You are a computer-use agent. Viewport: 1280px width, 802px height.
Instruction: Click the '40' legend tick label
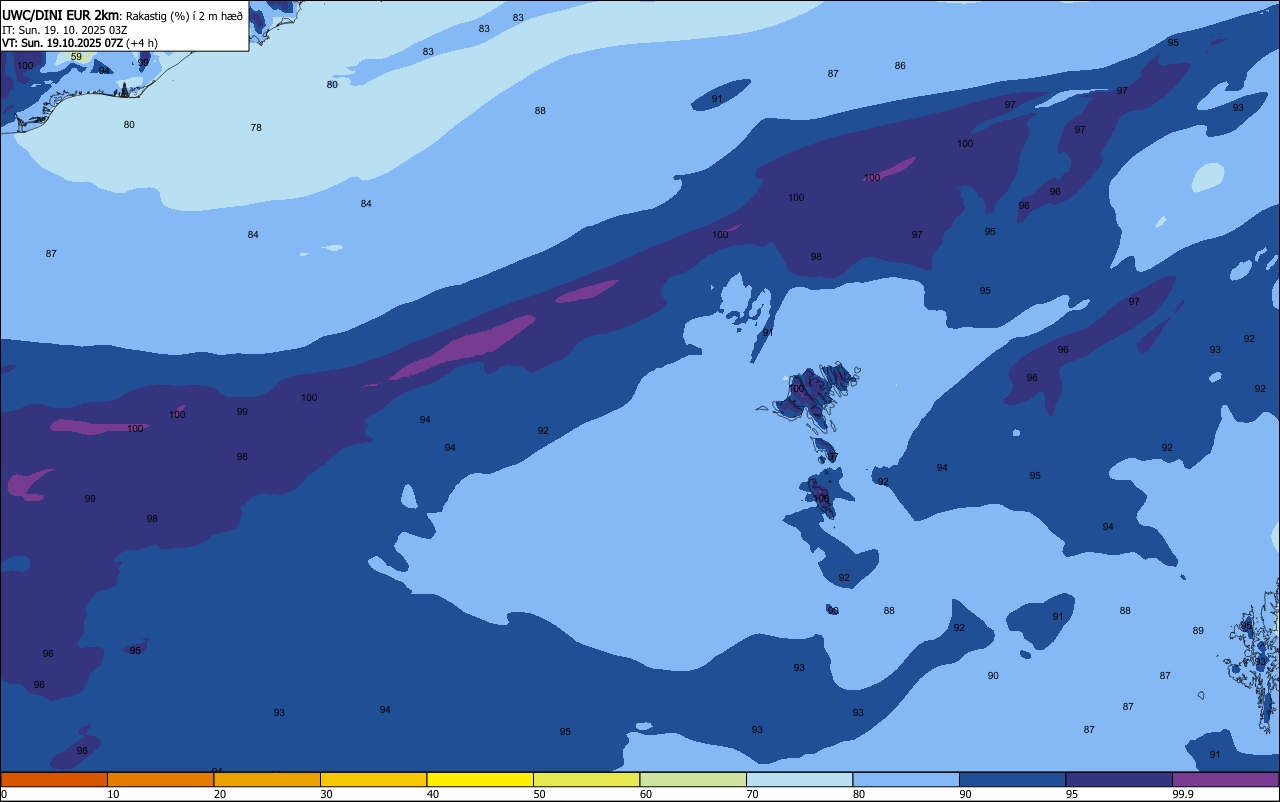[x=432, y=794]
